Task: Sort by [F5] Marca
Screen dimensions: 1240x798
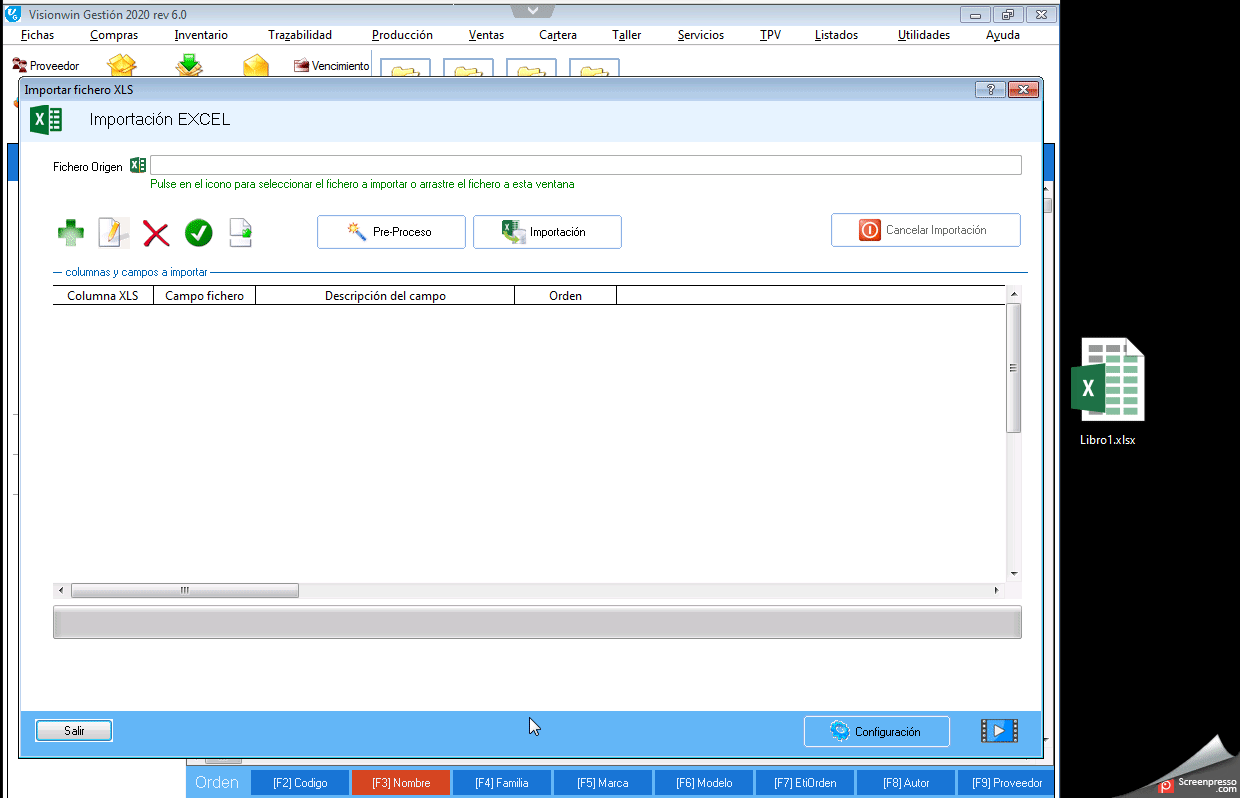Action: click(x=603, y=783)
